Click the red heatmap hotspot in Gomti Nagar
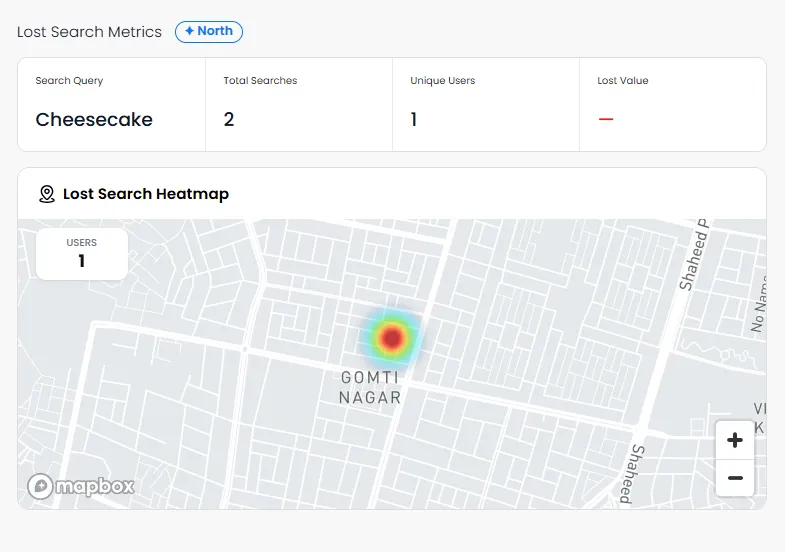 tap(392, 338)
